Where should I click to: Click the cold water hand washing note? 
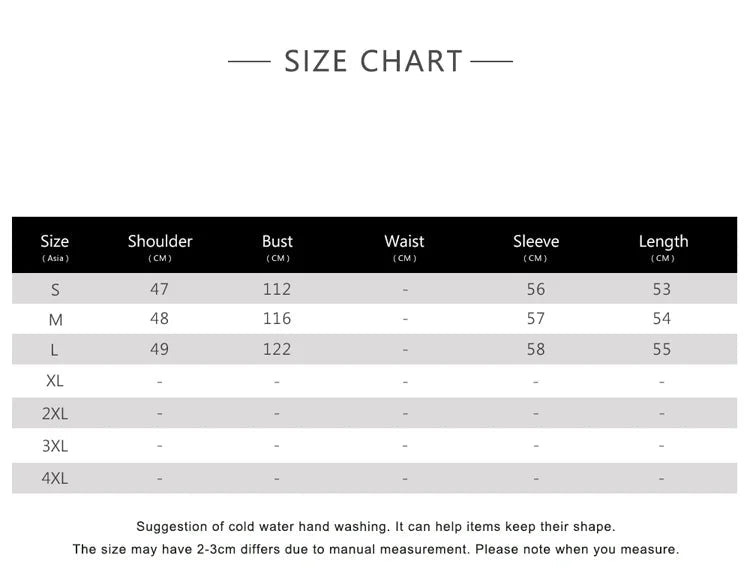[x=376, y=527]
